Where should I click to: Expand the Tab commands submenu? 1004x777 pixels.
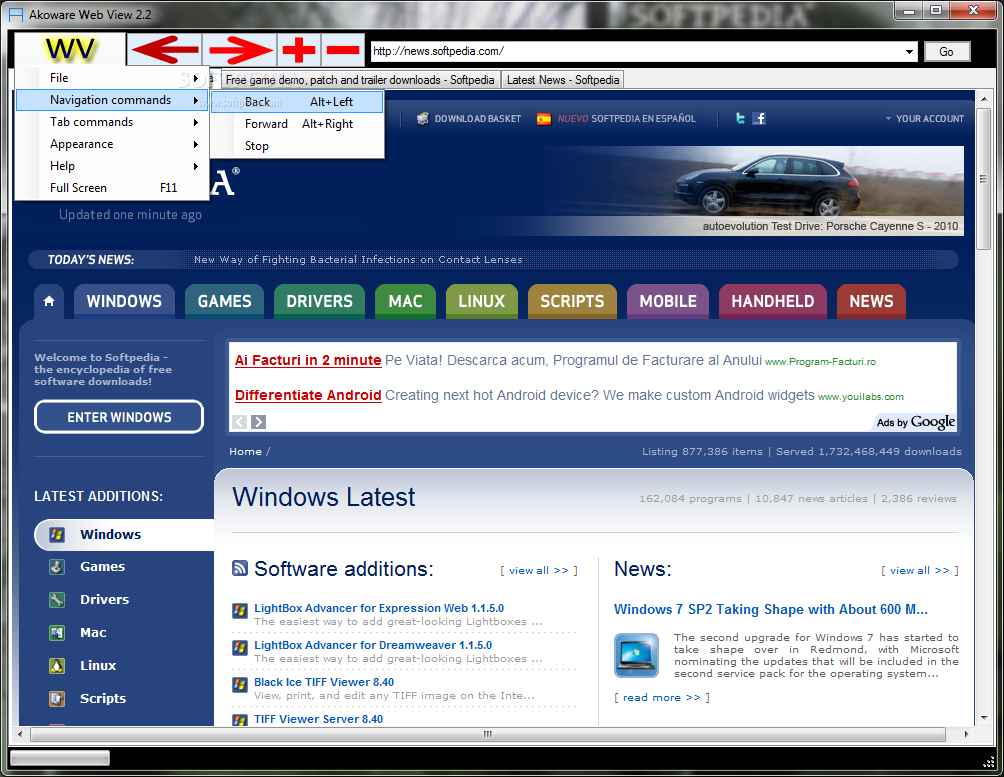pyautogui.click(x=112, y=122)
